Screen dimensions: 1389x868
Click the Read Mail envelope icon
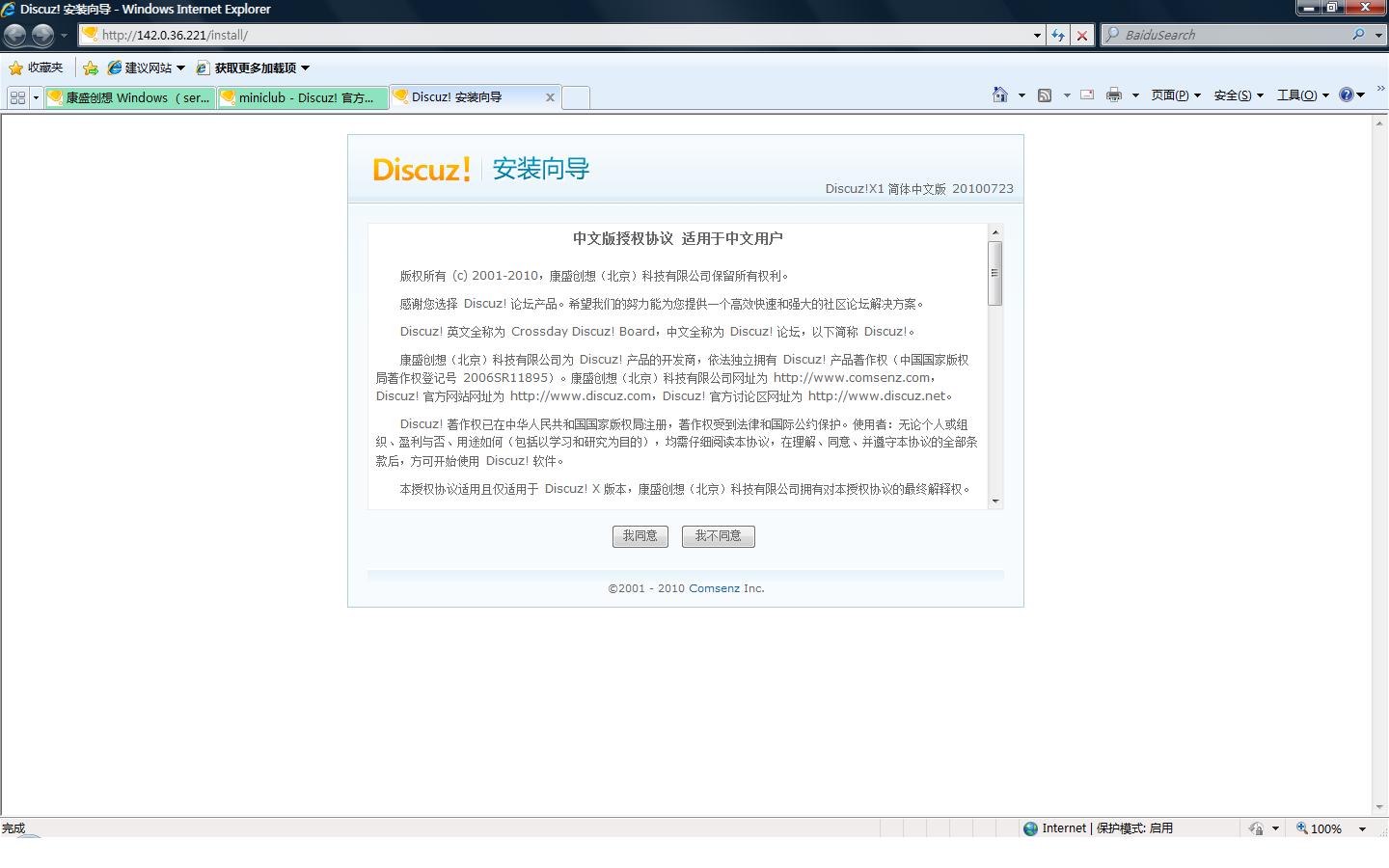(x=1087, y=95)
